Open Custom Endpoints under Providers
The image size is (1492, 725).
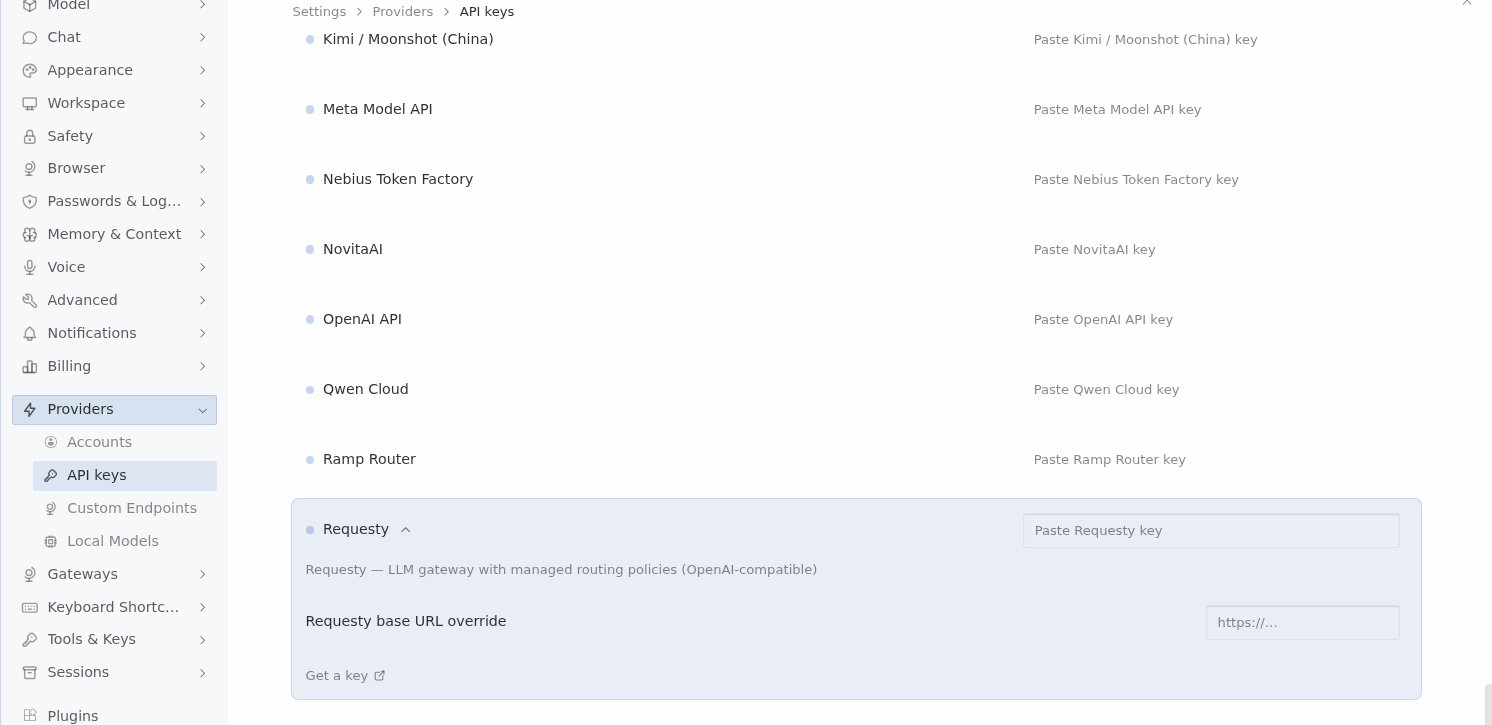tap(125, 509)
